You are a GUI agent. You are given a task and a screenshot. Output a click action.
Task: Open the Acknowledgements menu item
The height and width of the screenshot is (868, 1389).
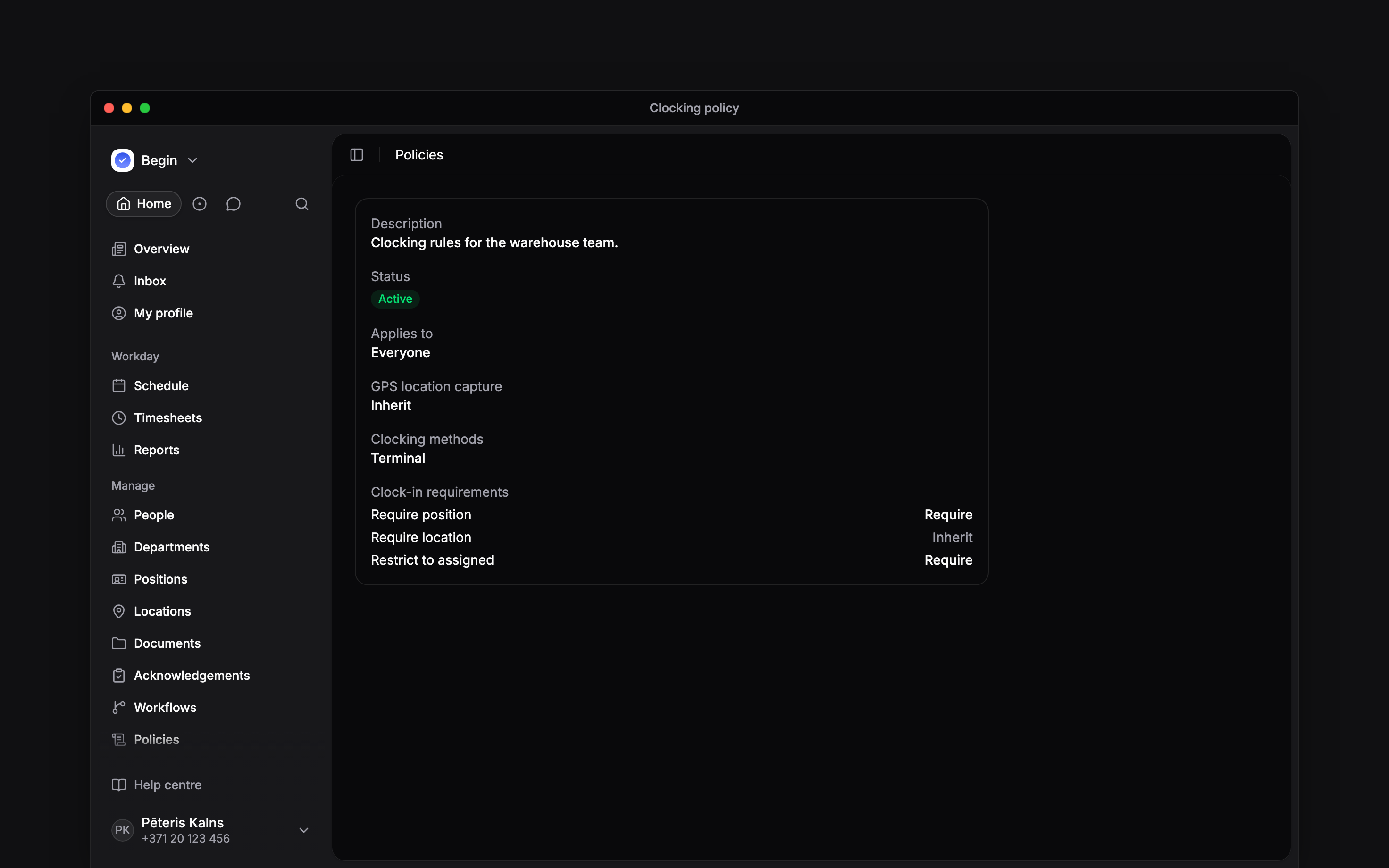pos(211,676)
